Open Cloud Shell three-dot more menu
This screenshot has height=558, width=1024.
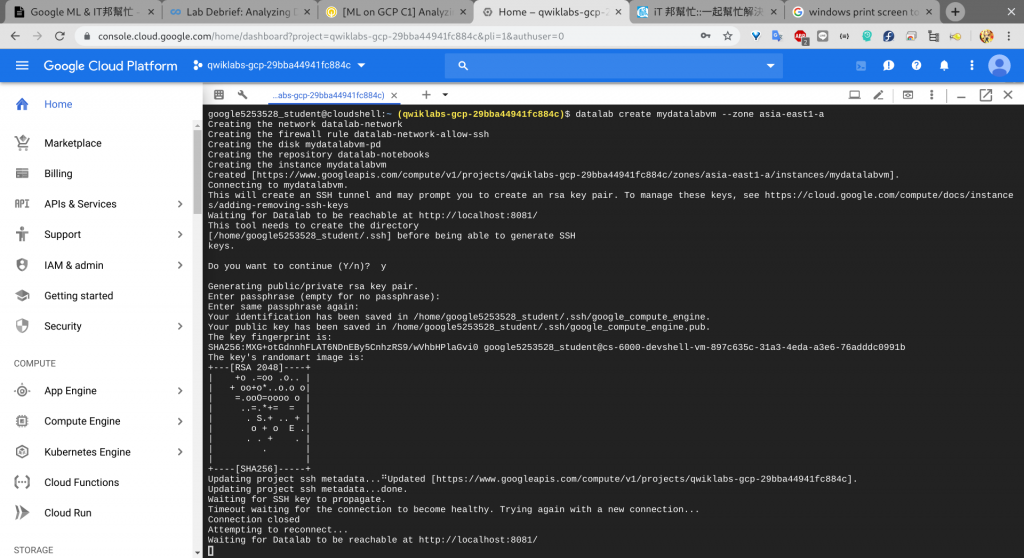tap(932, 95)
